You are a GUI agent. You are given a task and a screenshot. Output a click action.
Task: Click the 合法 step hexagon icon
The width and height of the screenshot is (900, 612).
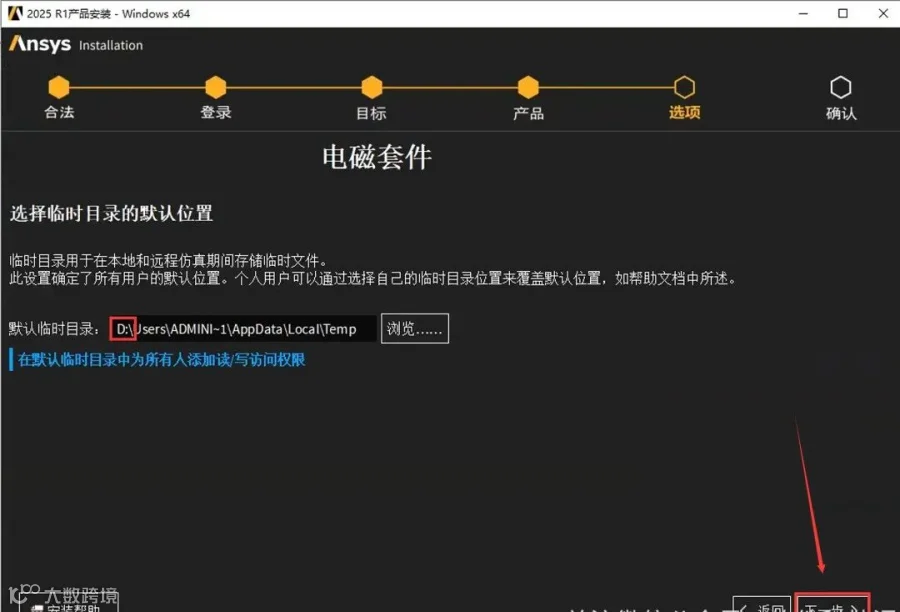[x=59, y=87]
